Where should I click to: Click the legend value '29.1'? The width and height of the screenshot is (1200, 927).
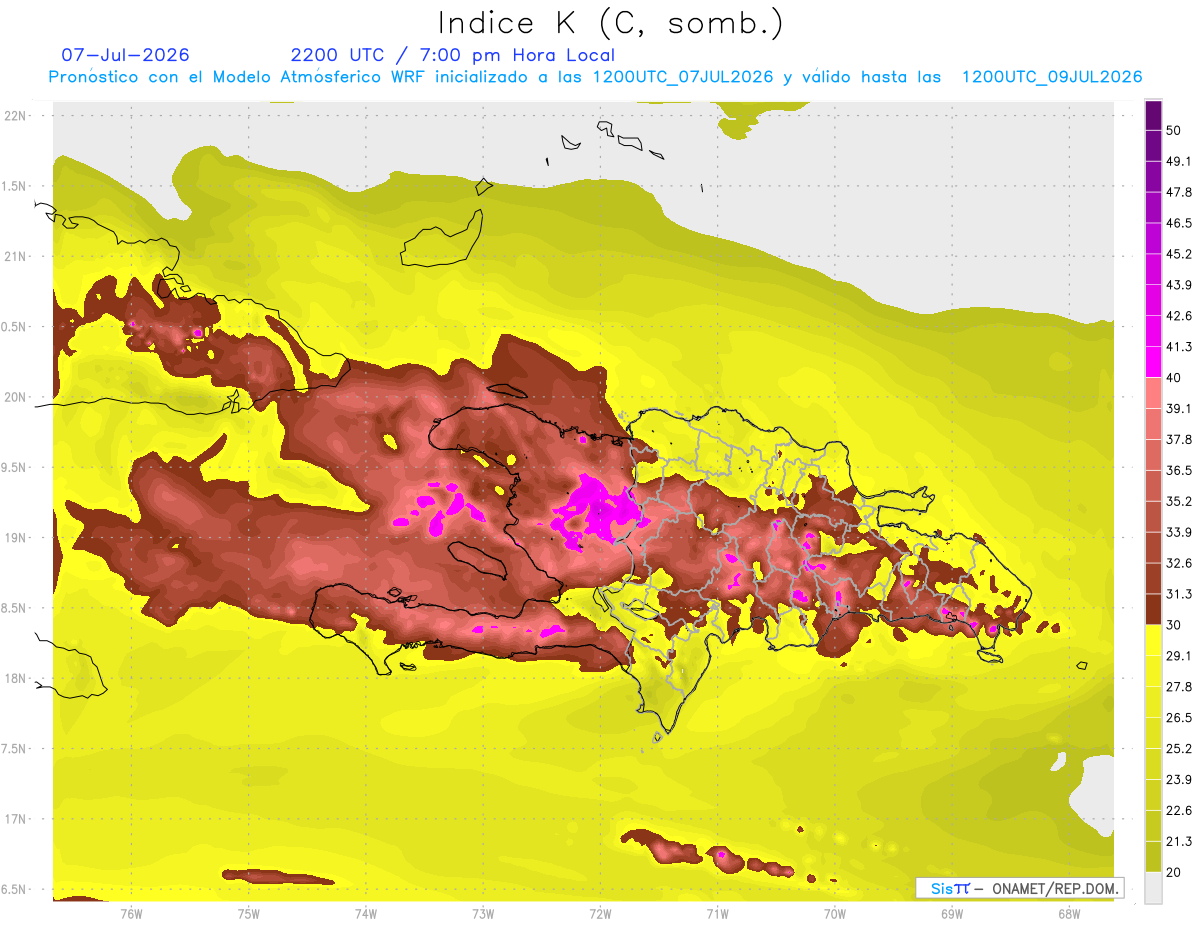tap(1179, 656)
